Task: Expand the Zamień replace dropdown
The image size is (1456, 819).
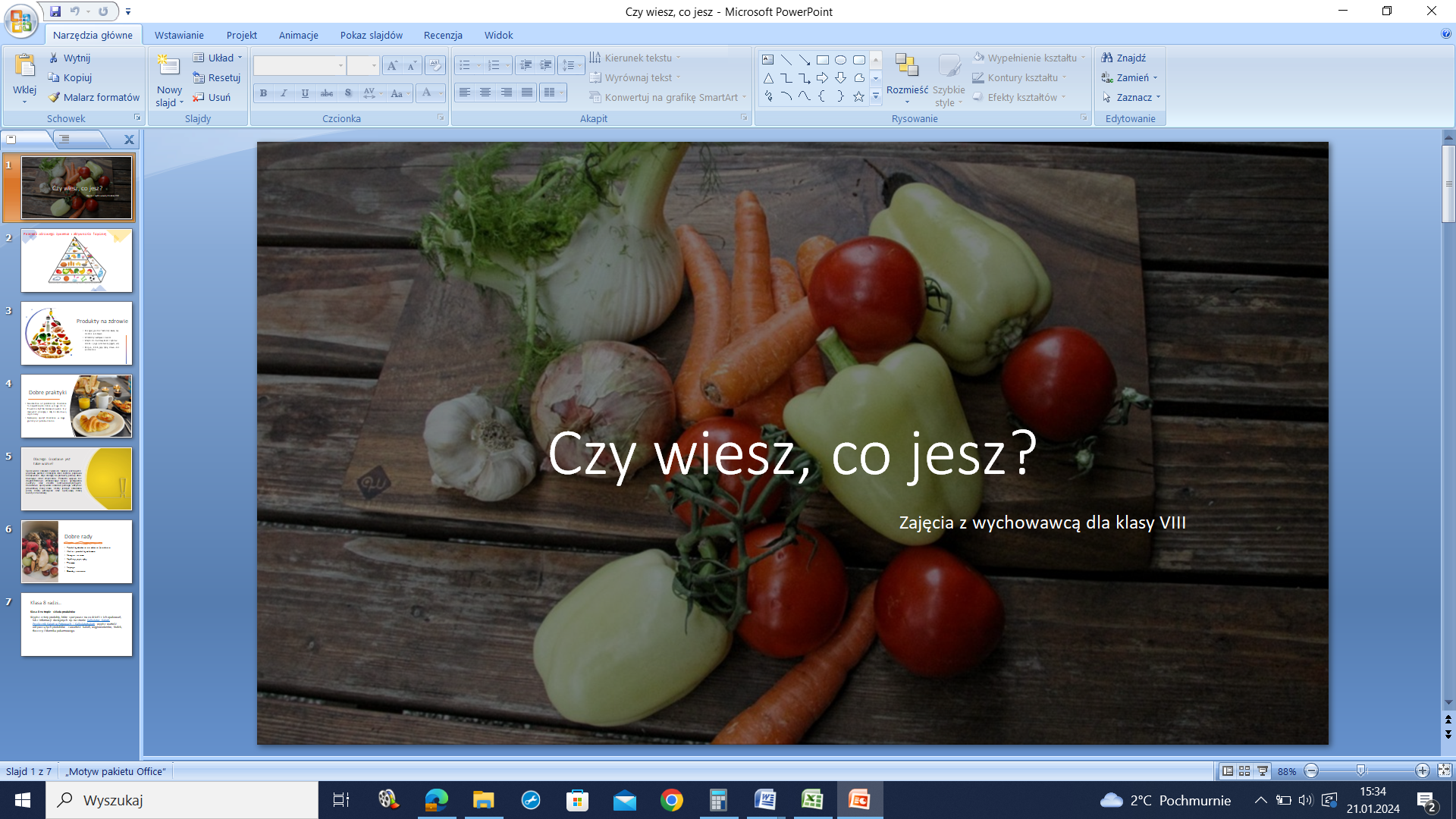Action: point(1156,77)
